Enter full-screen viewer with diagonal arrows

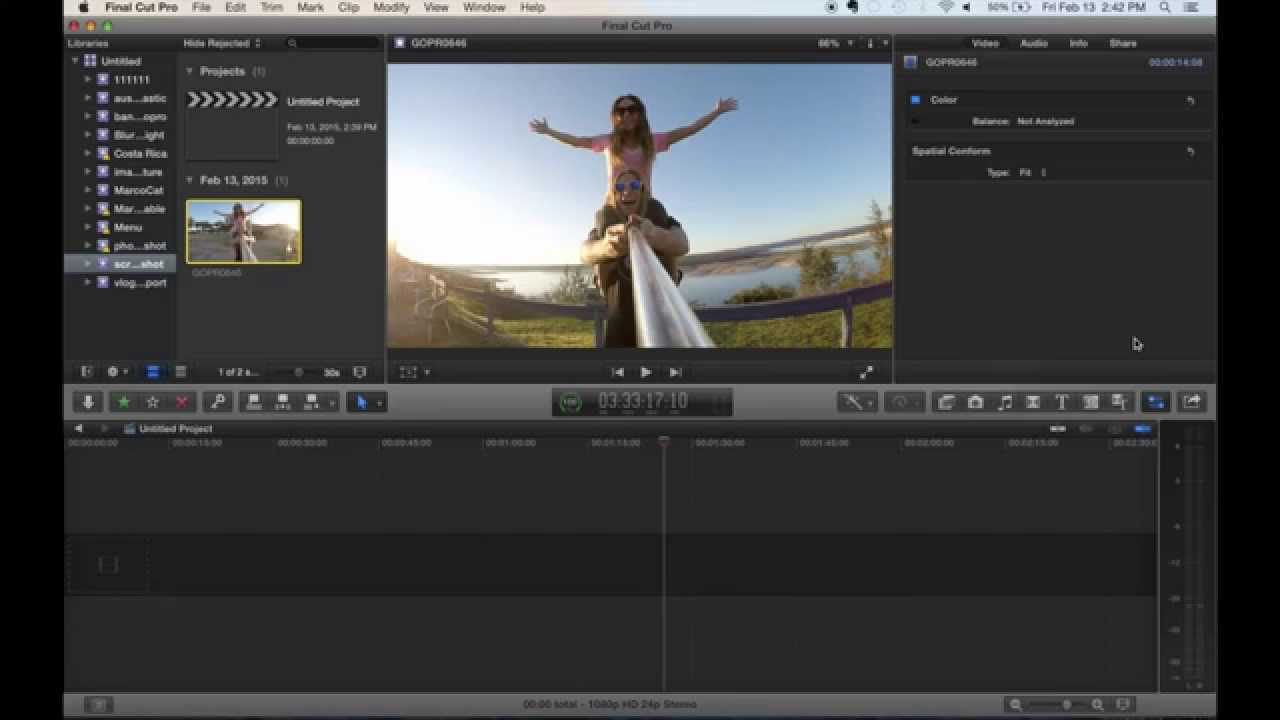pos(866,372)
